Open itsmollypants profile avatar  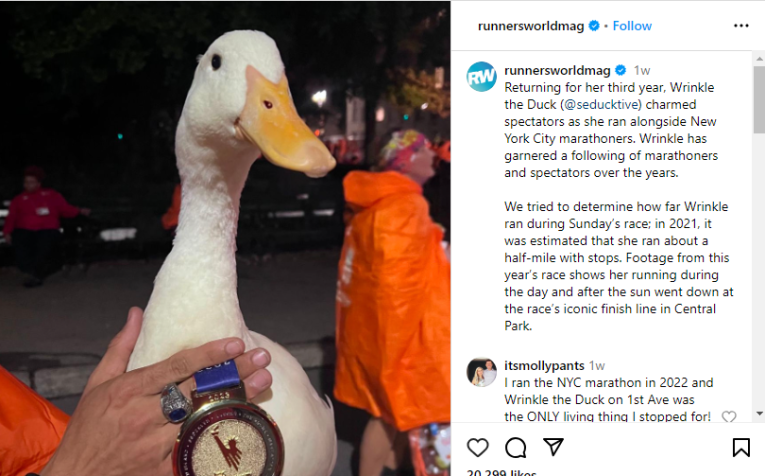482,372
